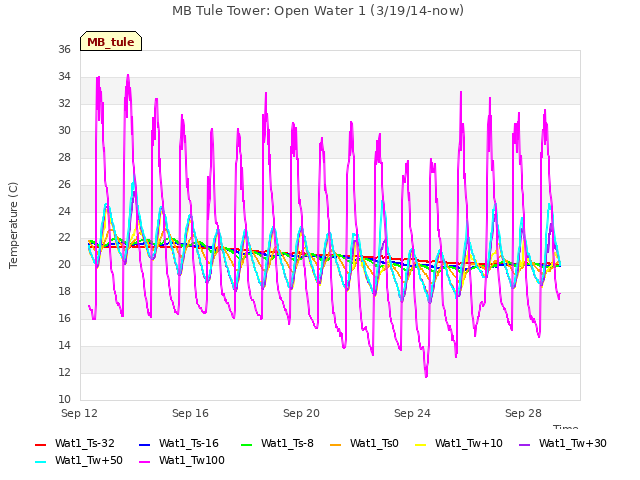Click the Sep 24 x-axis tick label
This screenshot has width=640, height=480.
(412, 413)
